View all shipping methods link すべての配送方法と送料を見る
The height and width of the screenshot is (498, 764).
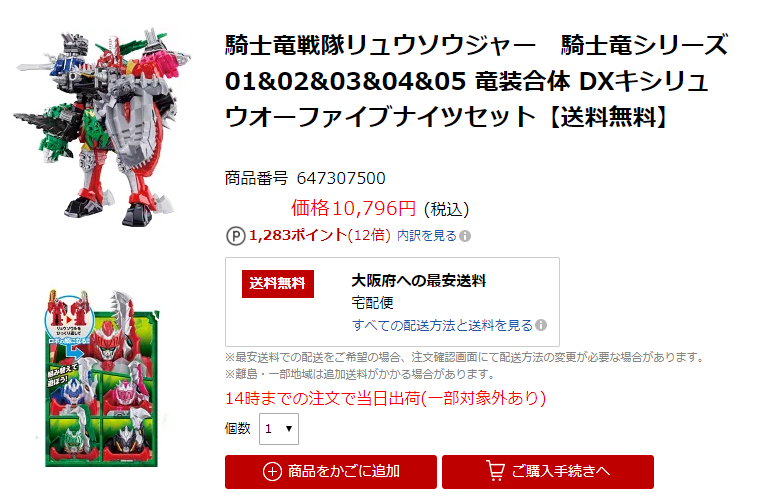click(x=442, y=326)
